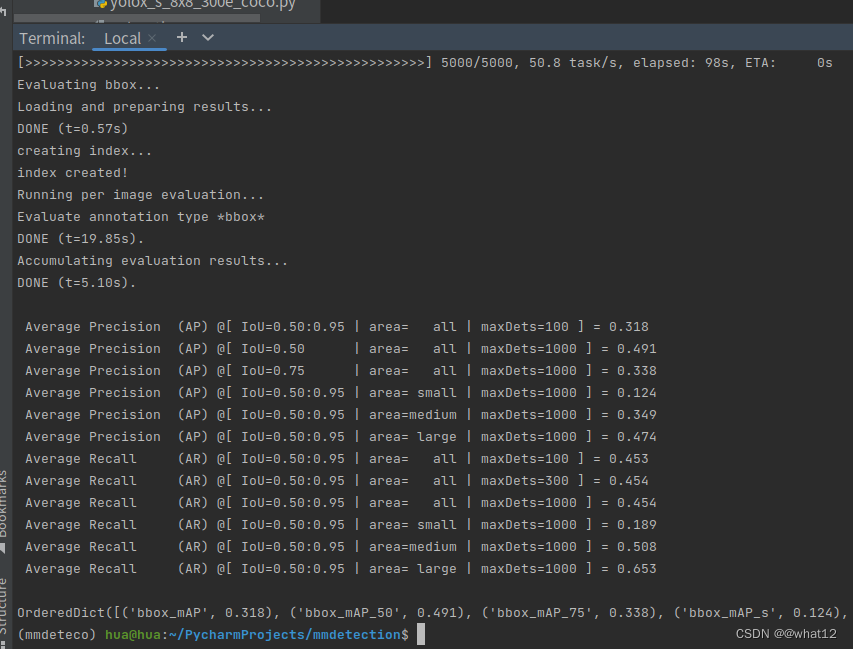Viewport: 853px width, 649px height.
Task: Open the yolox_s_8x8_300e_coco.py editor tab
Action: (195, 5)
